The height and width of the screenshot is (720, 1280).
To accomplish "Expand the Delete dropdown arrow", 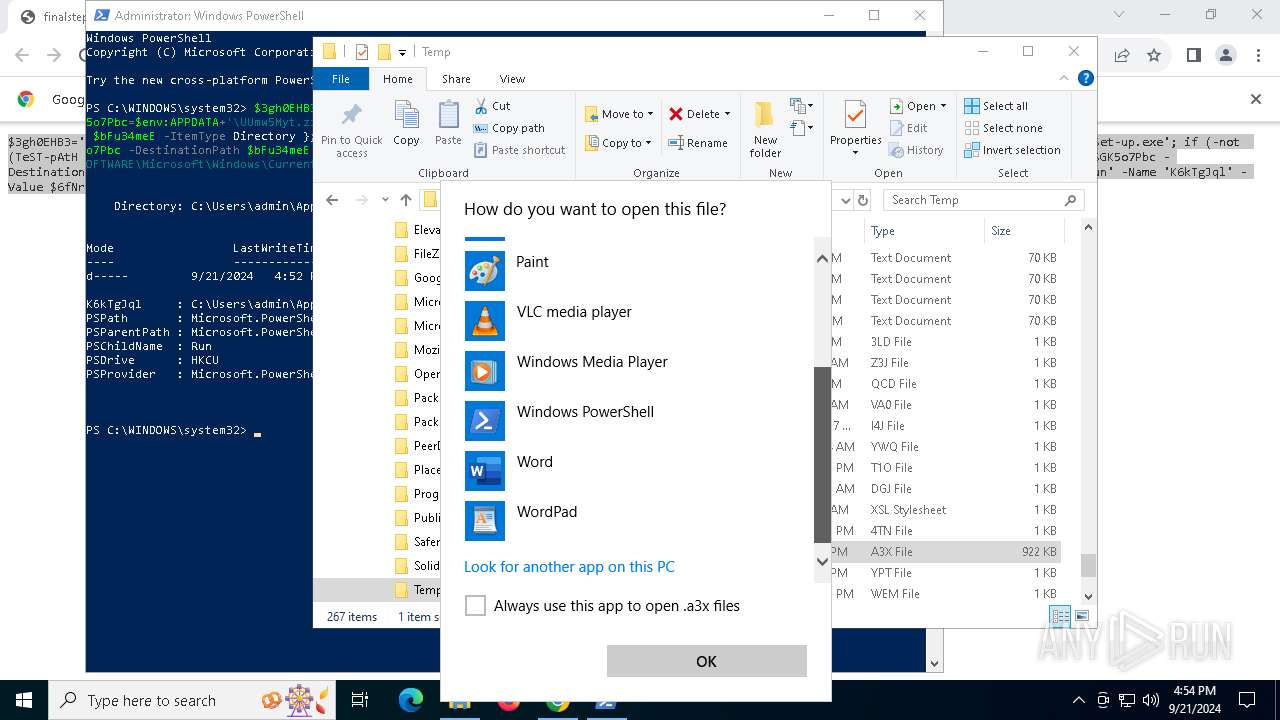I will pos(727,114).
